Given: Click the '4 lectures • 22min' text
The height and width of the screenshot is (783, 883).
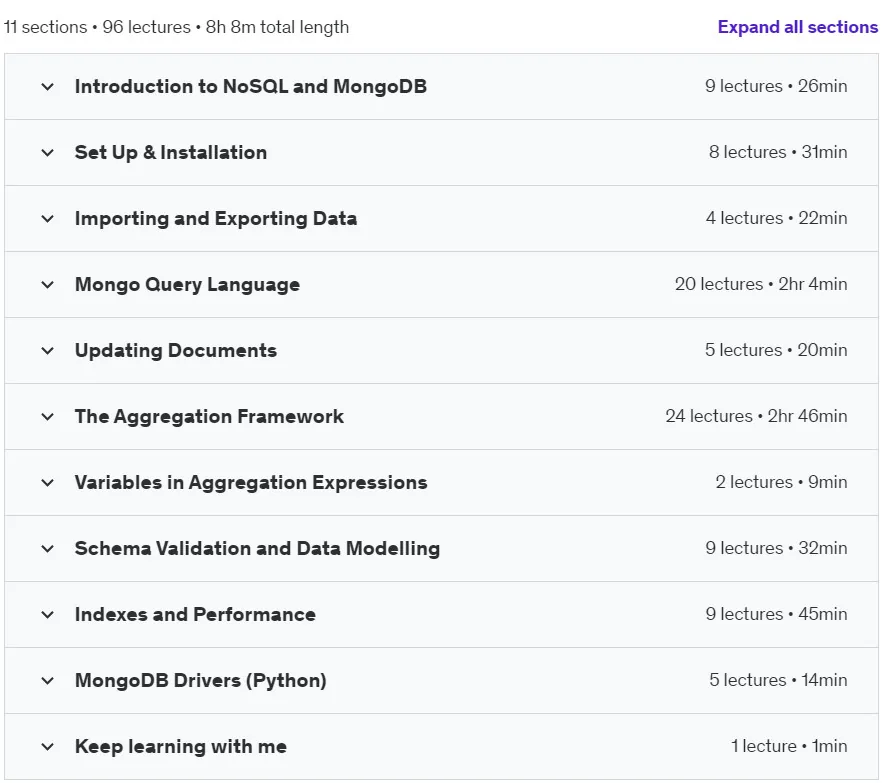Looking at the screenshot, I should tap(777, 218).
